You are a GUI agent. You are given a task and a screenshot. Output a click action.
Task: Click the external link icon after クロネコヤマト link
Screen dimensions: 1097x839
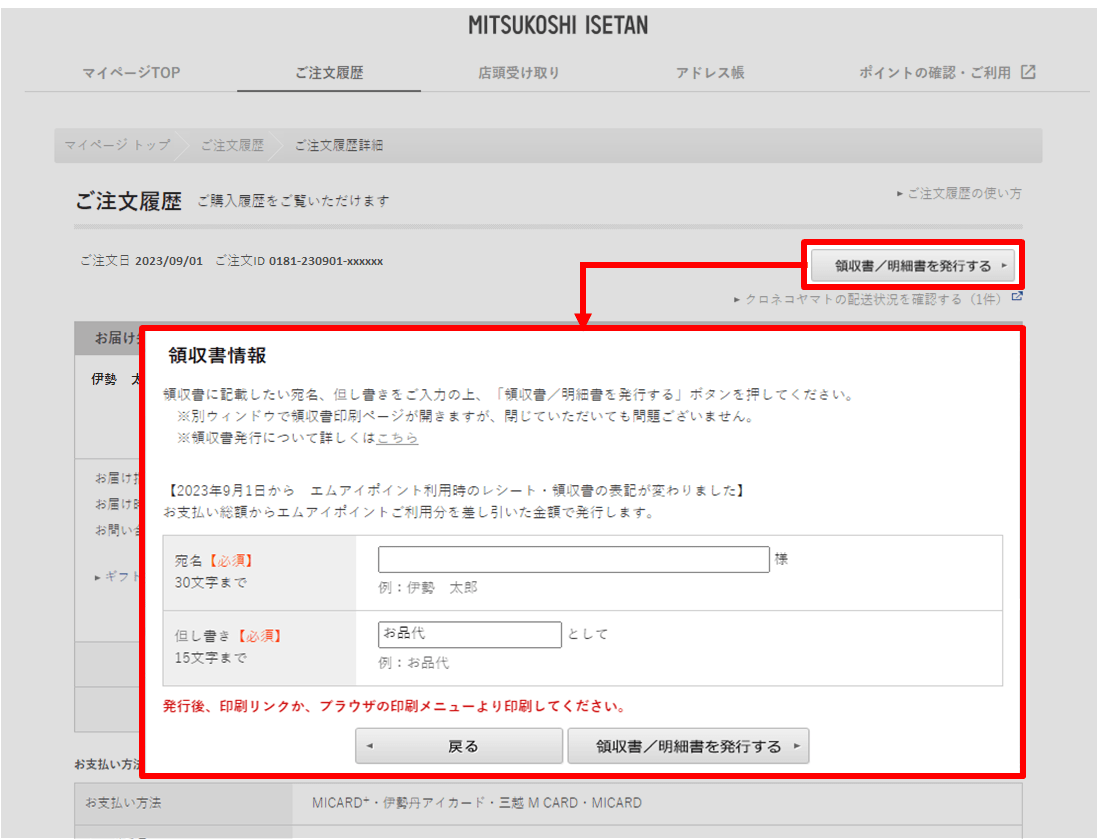click(x=1017, y=296)
